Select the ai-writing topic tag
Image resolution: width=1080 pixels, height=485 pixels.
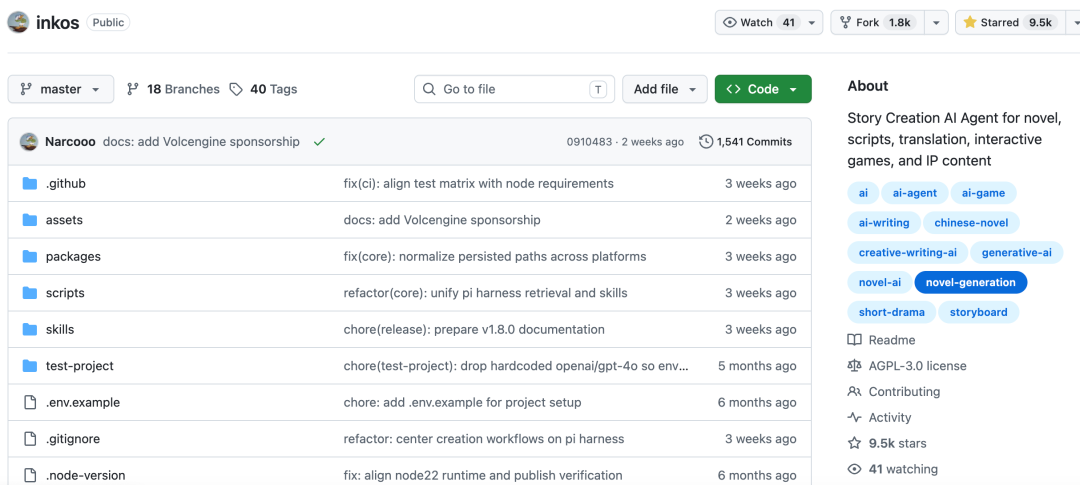(x=884, y=223)
